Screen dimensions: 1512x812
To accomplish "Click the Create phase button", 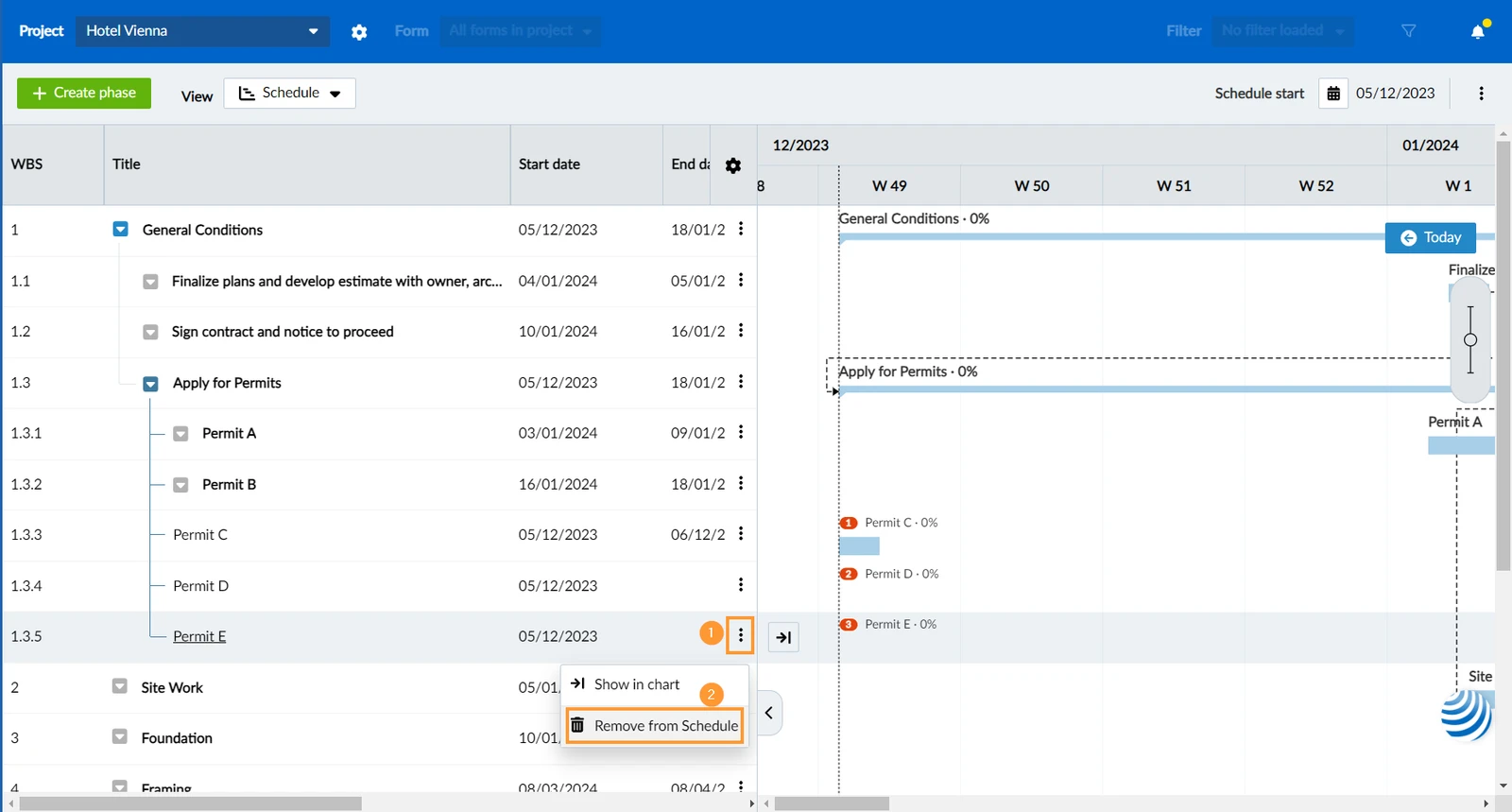I will [84, 94].
